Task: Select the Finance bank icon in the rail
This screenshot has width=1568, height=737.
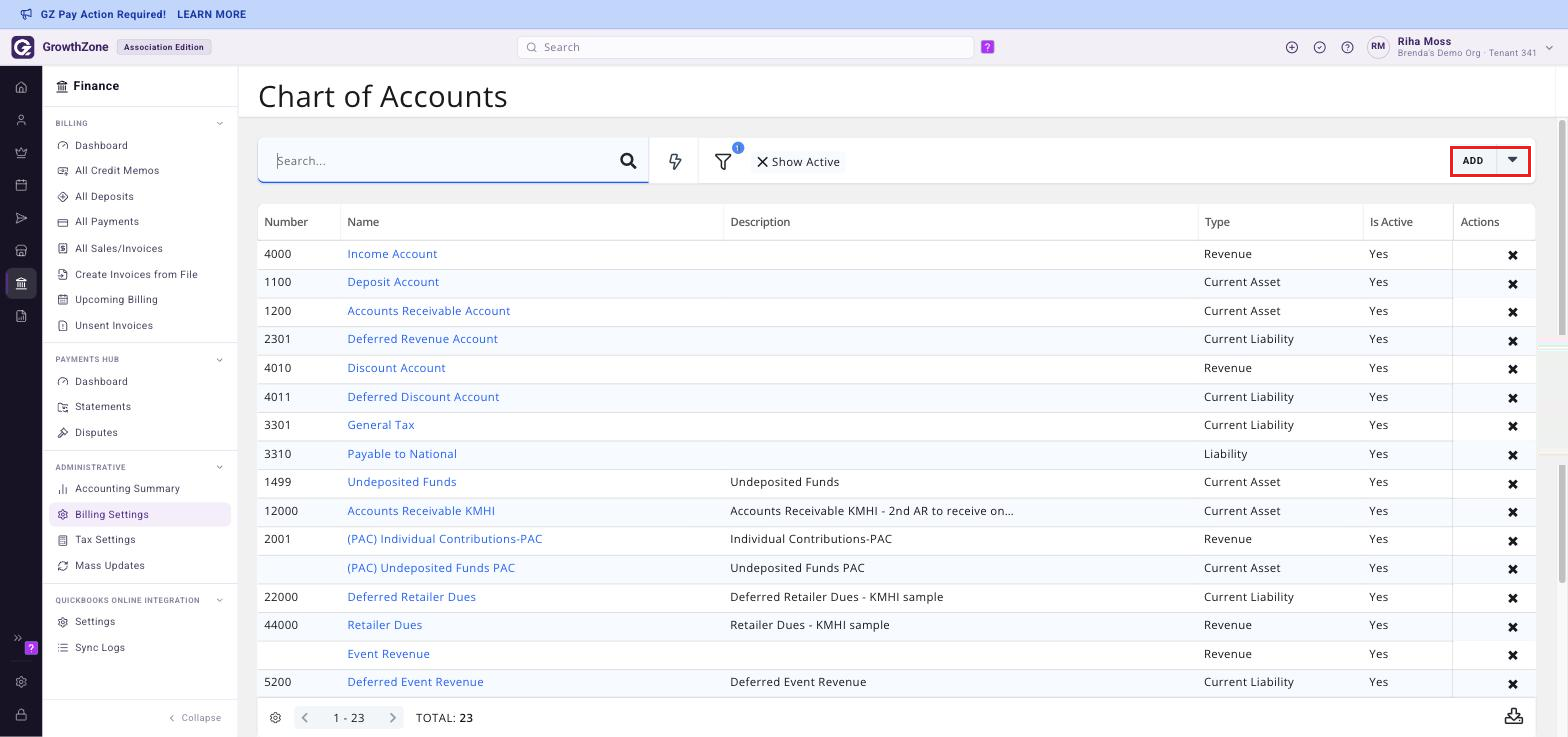Action: coord(21,283)
